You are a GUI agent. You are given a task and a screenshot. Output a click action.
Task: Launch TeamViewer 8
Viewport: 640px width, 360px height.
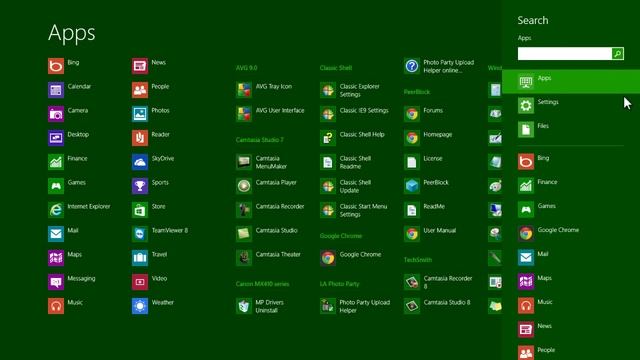coord(160,234)
